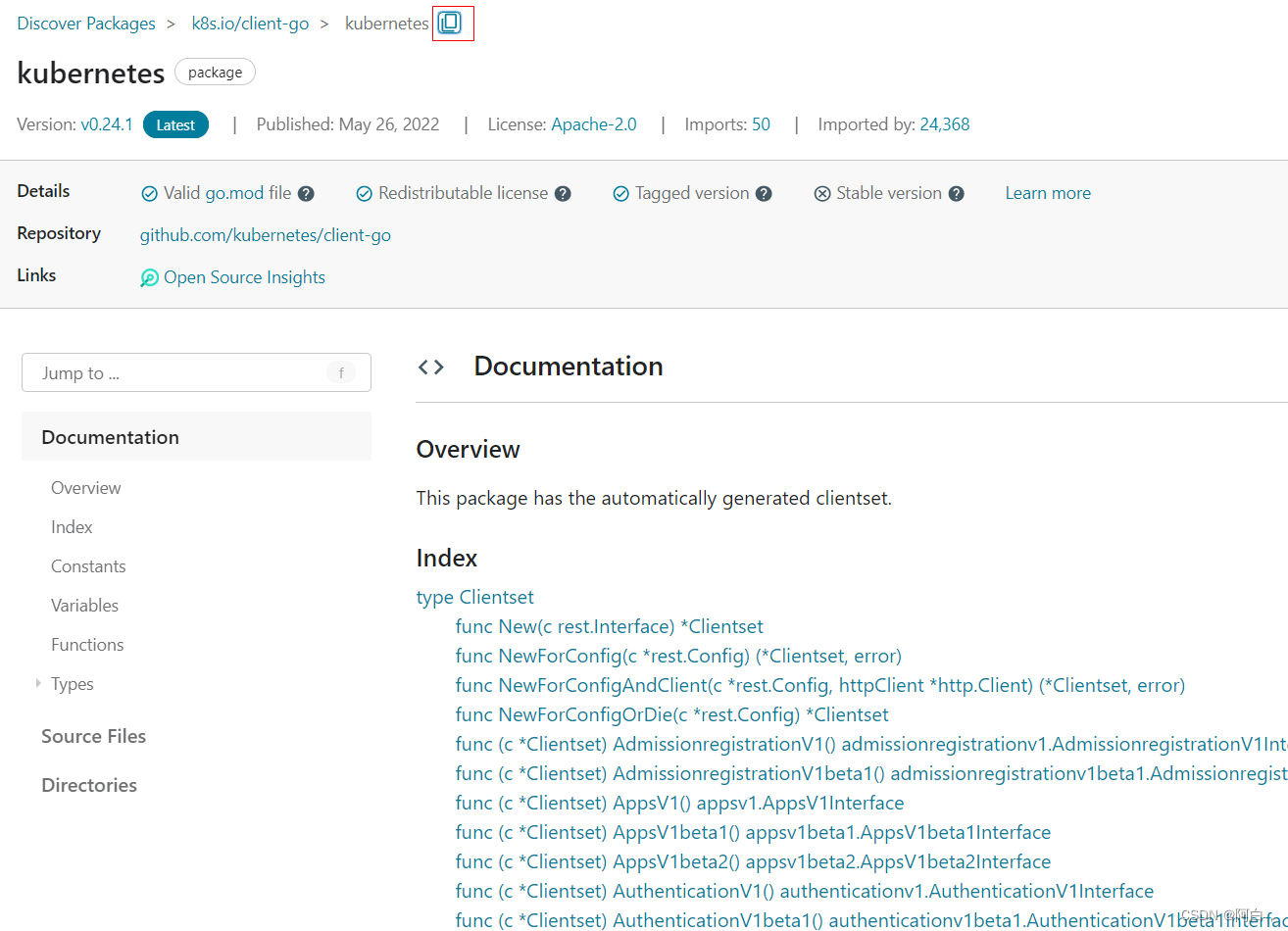
Task: Open func NewForConfig index link
Action: (x=678, y=656)
